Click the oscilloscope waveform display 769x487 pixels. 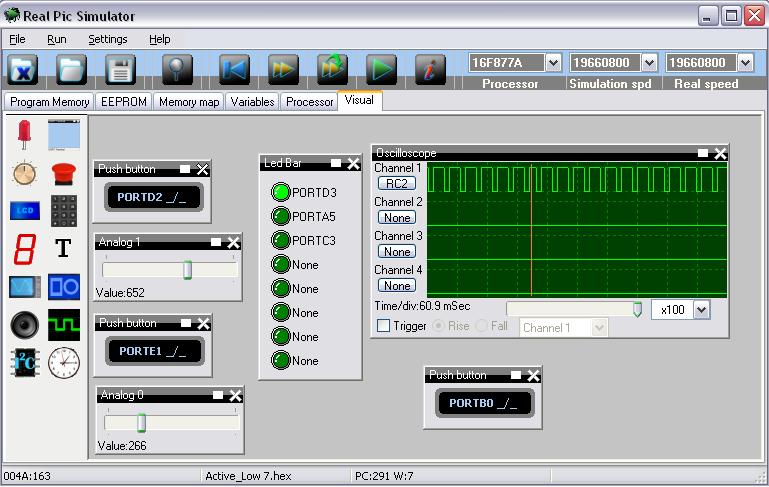(x=577, y=230)
